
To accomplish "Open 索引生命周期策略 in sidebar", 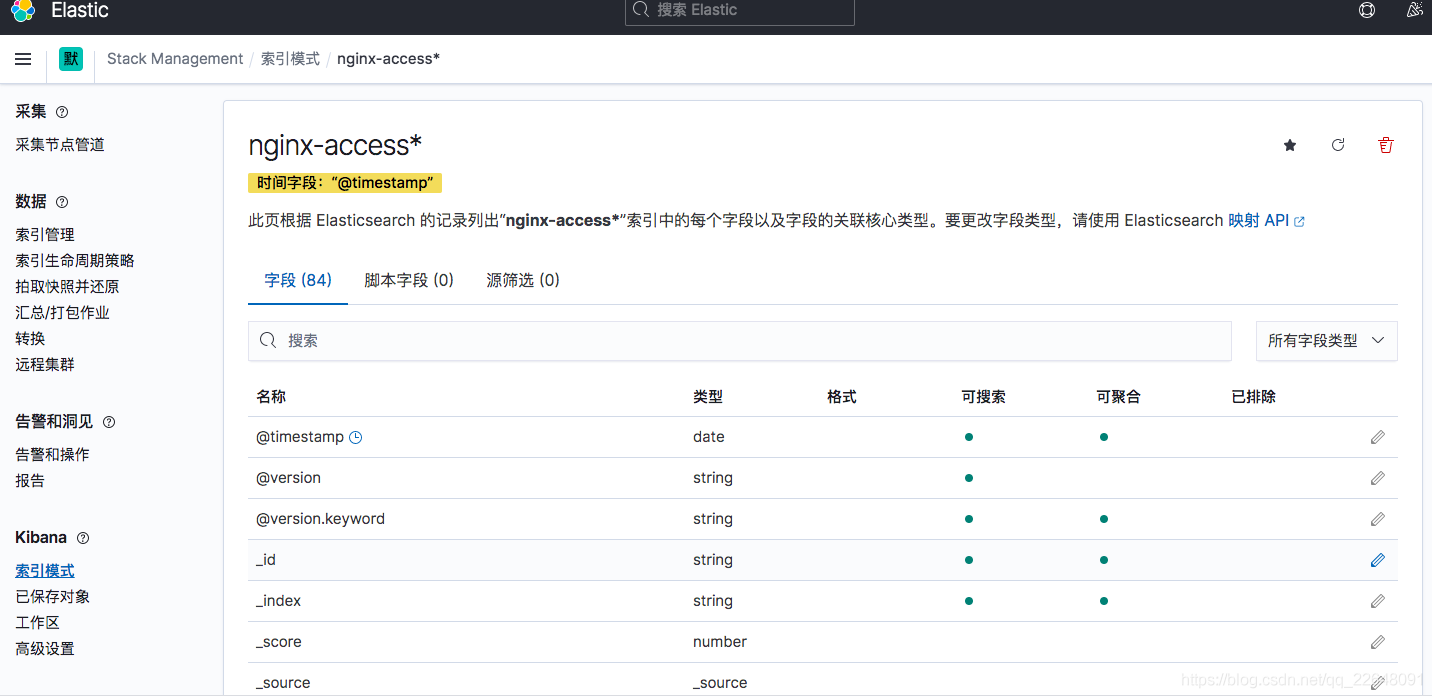I will coord(75,261).
